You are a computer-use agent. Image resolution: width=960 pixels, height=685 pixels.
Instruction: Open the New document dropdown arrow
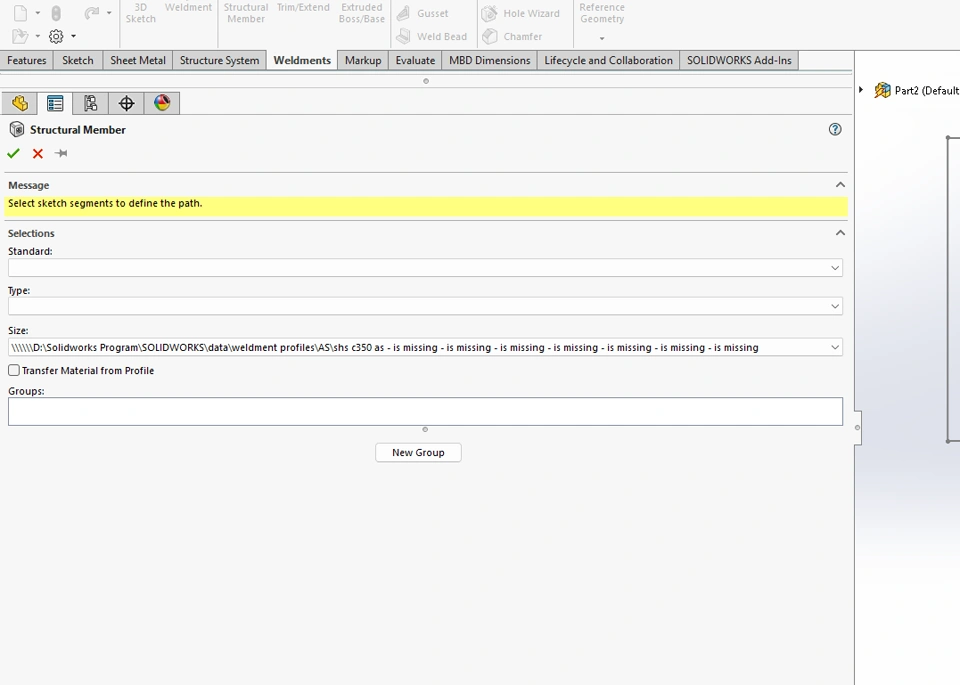pyautogui.click(x=37, y=13)
